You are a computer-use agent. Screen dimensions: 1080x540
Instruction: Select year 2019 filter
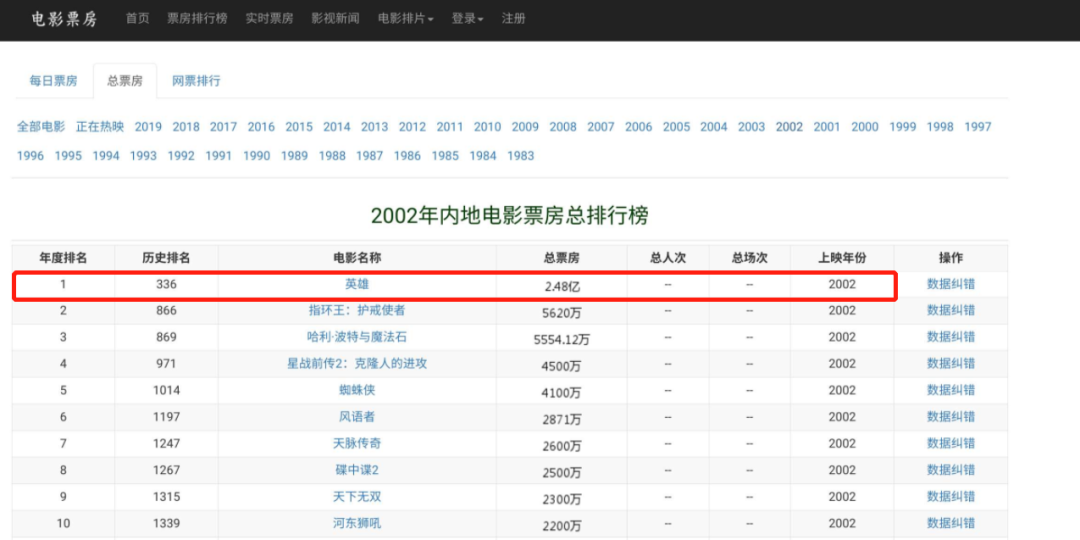pos(148,127)
